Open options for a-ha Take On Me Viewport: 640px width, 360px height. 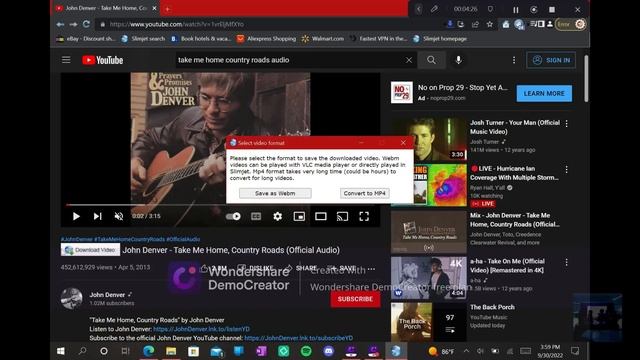[567, 262]
